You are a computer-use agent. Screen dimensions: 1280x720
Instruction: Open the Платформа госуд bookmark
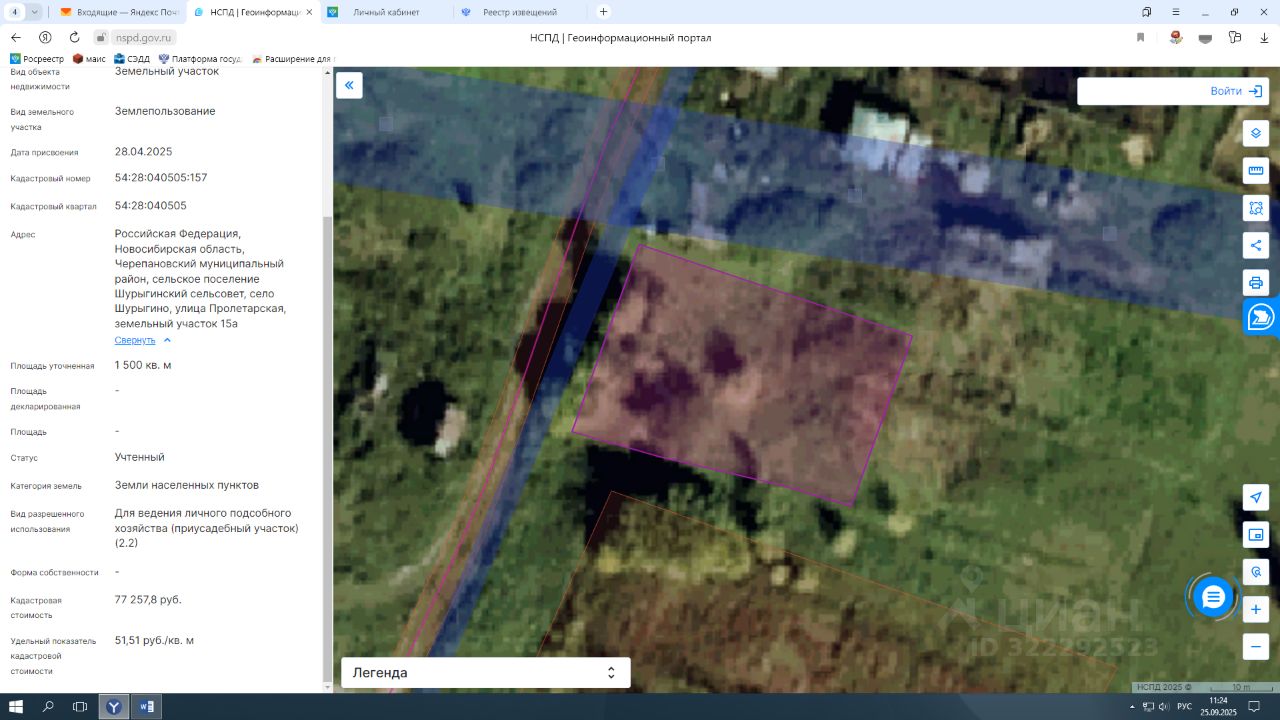200,59
